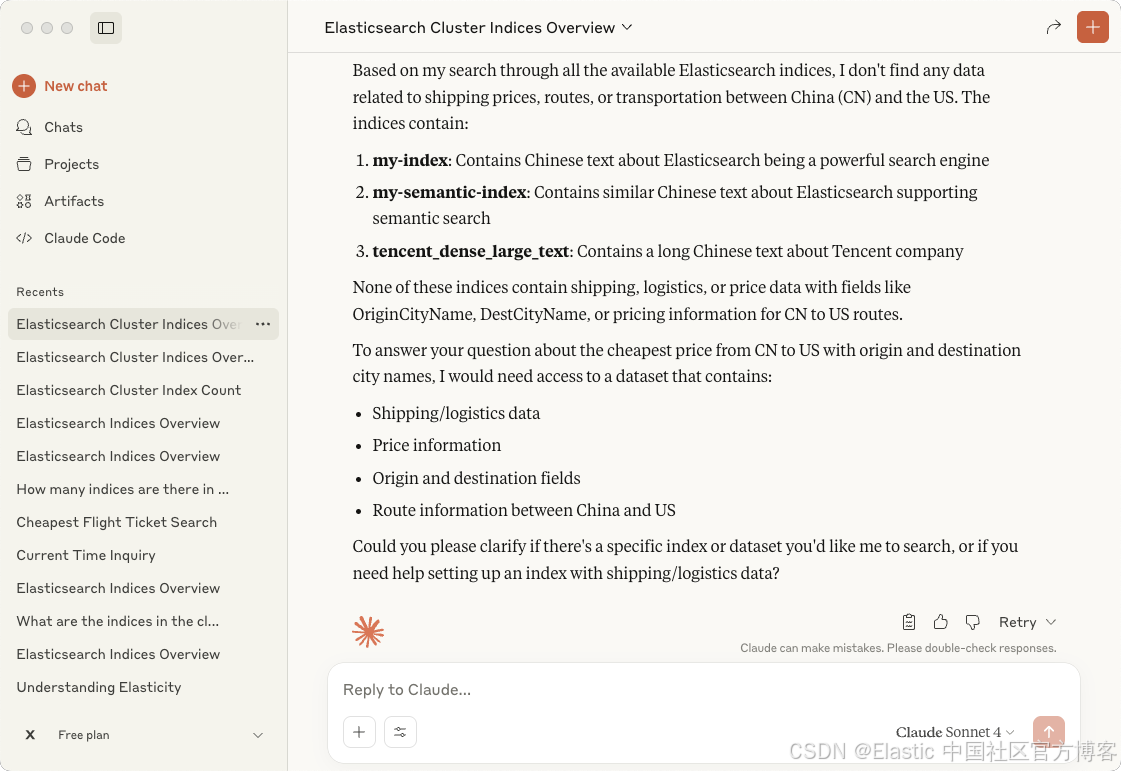Expand the Free plan account menu chevron

[258, 735]
